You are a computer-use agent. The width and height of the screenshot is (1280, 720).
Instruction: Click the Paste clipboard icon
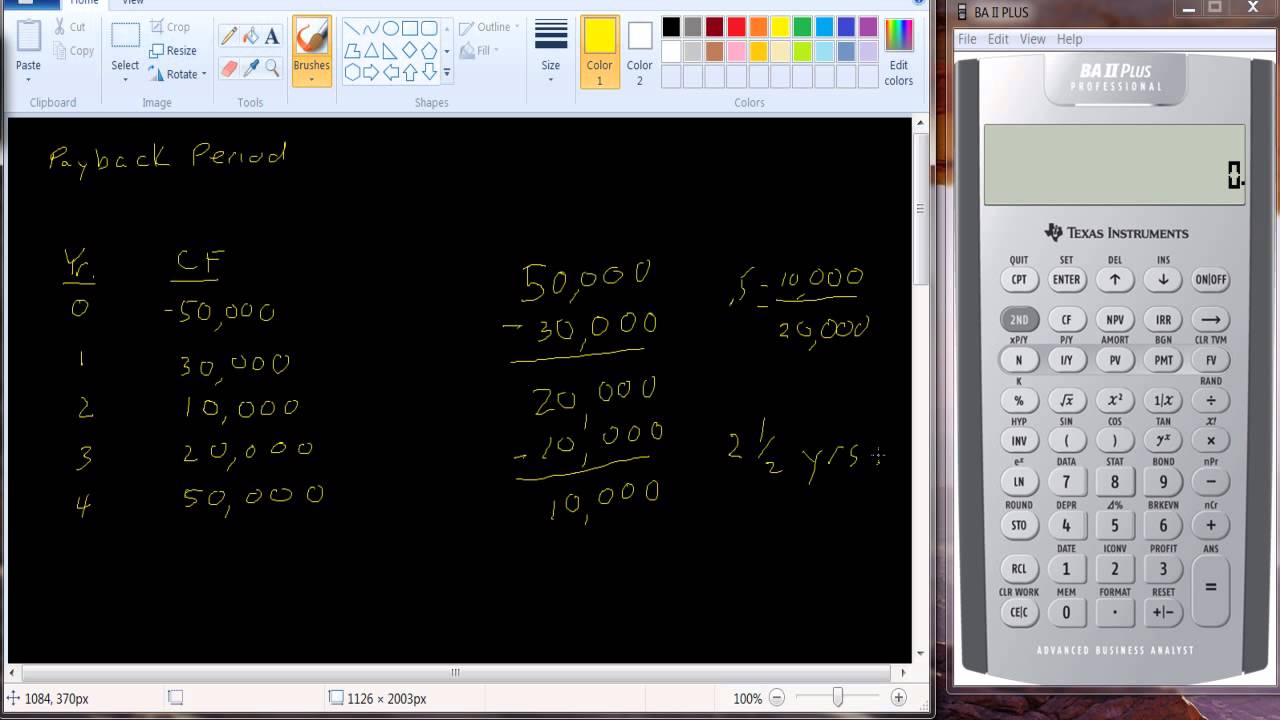click(x=29, y=36)
